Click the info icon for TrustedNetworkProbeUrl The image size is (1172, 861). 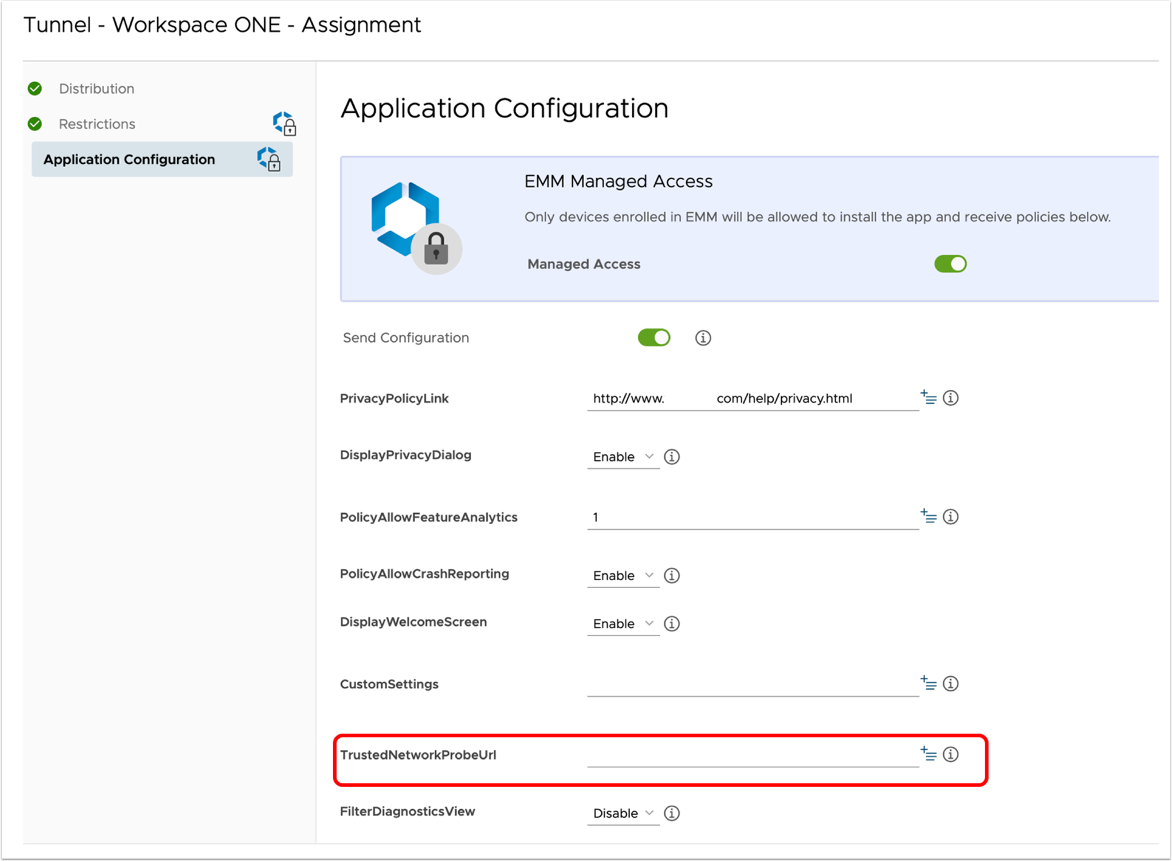pyautogui.click(x=951, y=755)
